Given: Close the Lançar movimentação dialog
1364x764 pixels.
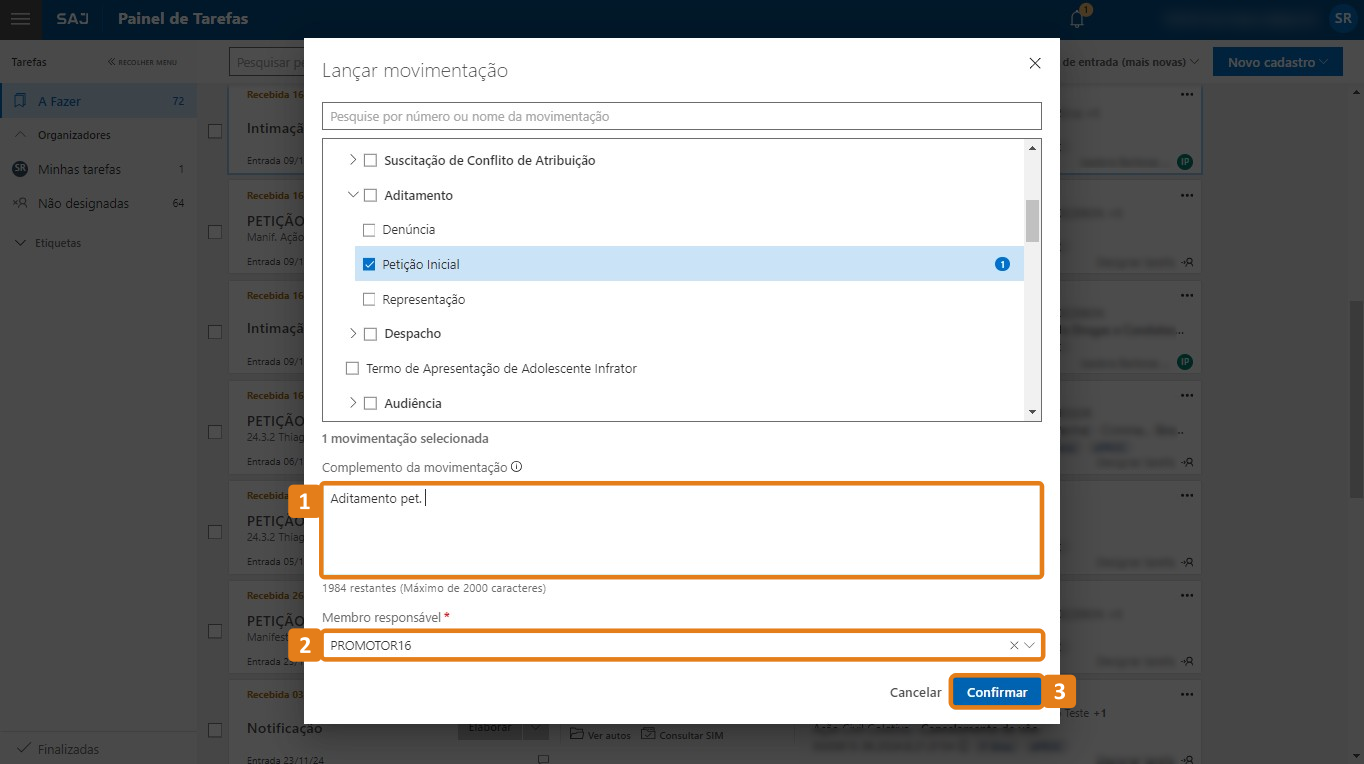Looking at the screenshot, I should 1035,63.
